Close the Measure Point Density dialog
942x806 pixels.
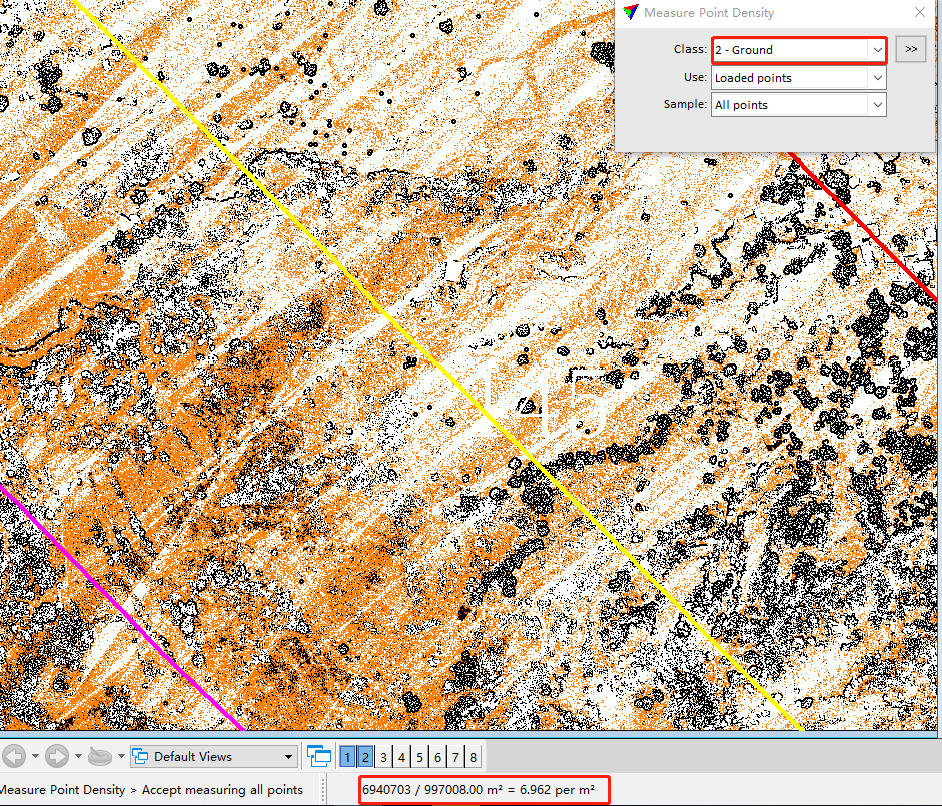[920, 13]
